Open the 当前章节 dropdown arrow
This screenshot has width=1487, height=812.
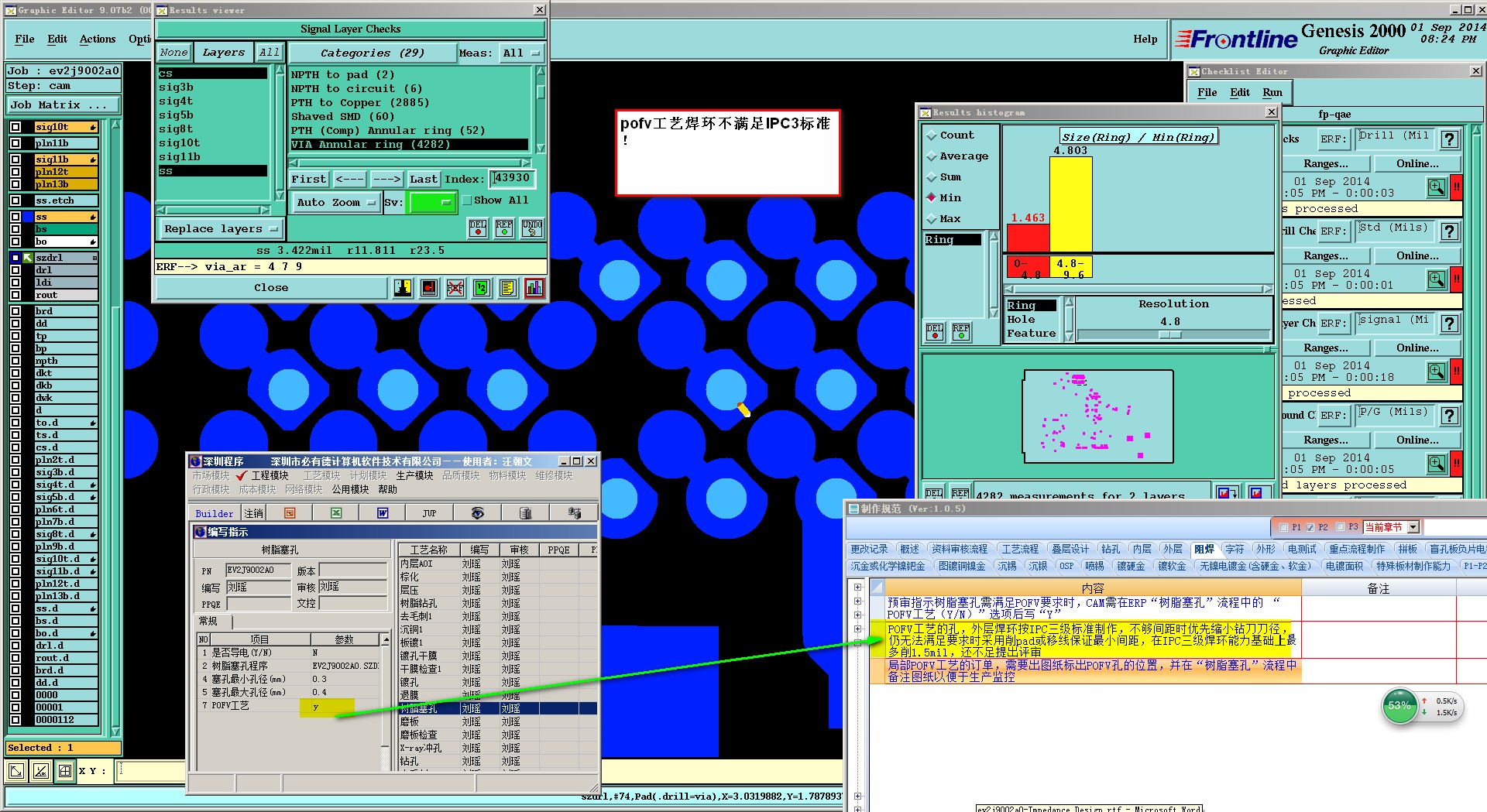point(1413,527)
